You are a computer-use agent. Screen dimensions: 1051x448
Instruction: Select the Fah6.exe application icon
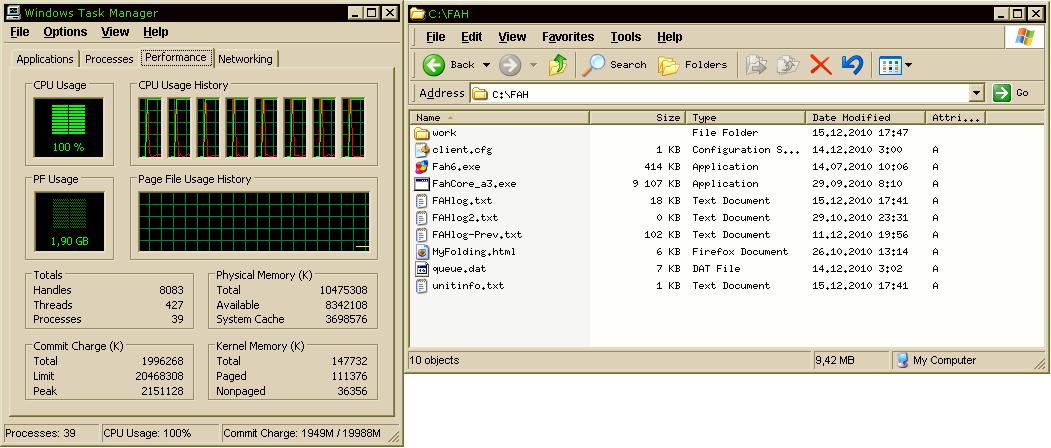click(x=422, y=167)
